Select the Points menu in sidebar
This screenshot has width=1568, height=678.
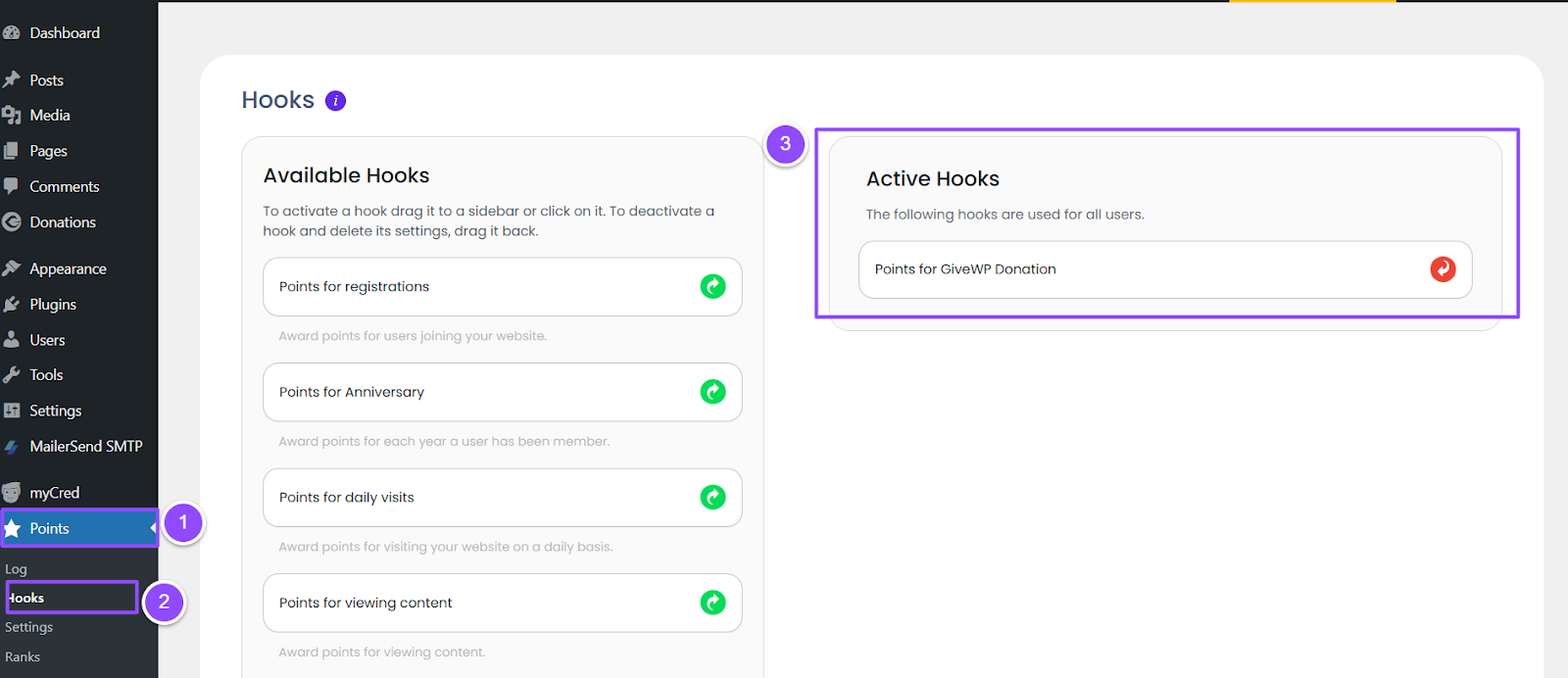pyautogui.click(x=50, y=529)
